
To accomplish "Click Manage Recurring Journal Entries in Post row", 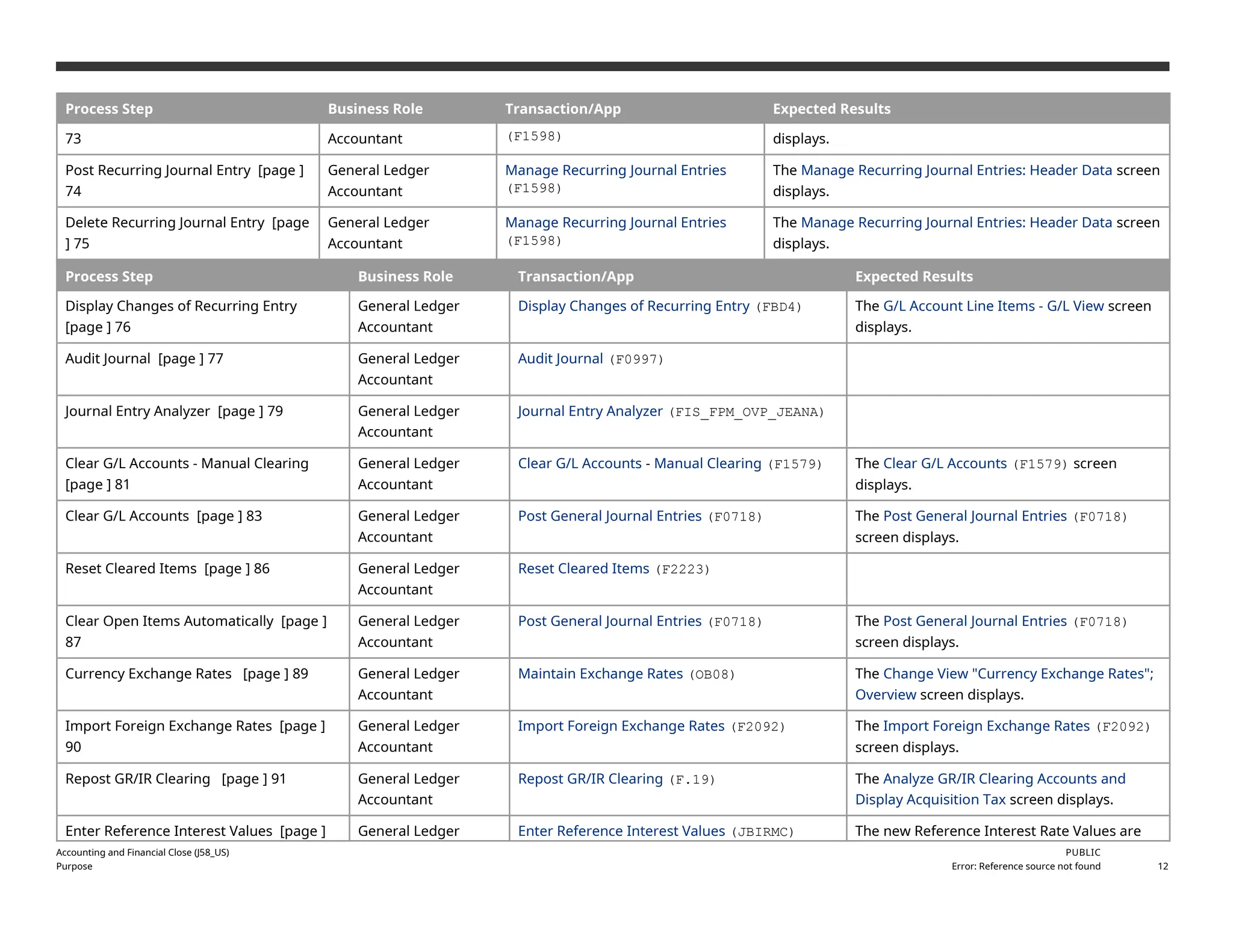I will (615, 171).
